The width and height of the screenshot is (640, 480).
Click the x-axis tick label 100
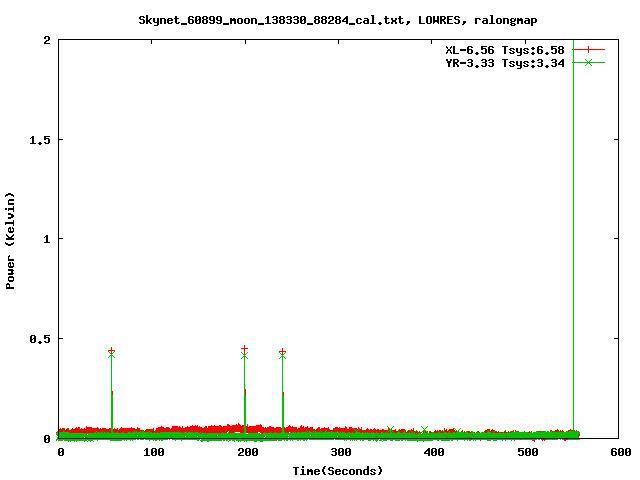153,452
